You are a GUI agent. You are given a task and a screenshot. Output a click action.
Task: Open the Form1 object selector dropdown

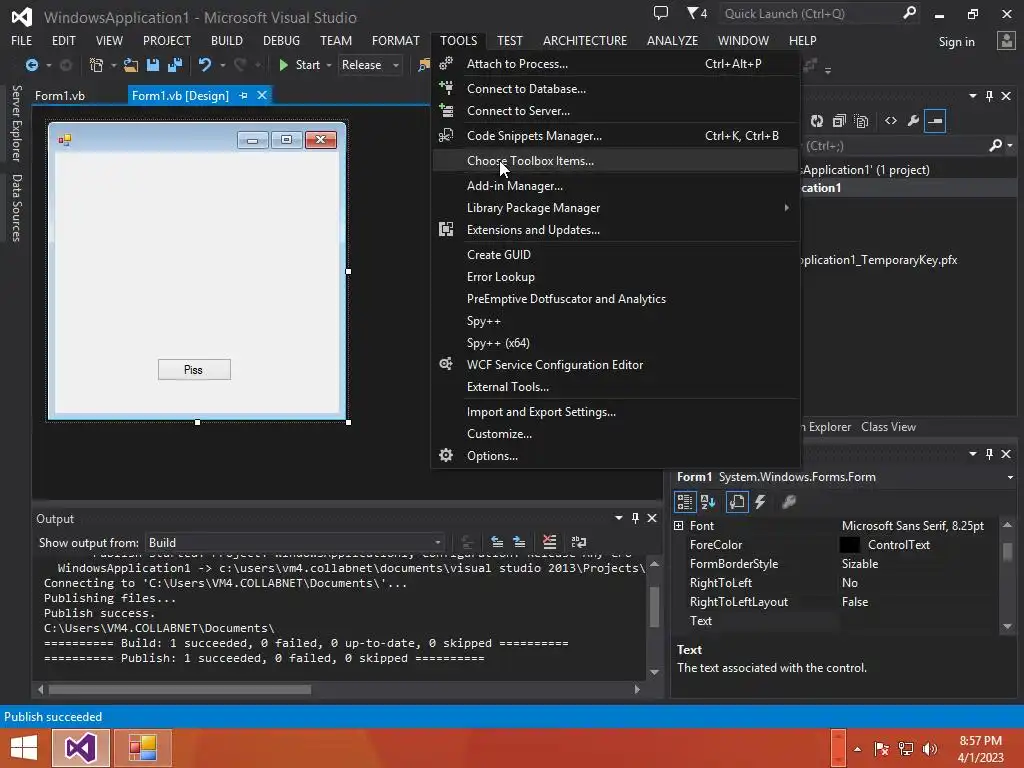coord(1010,477)
